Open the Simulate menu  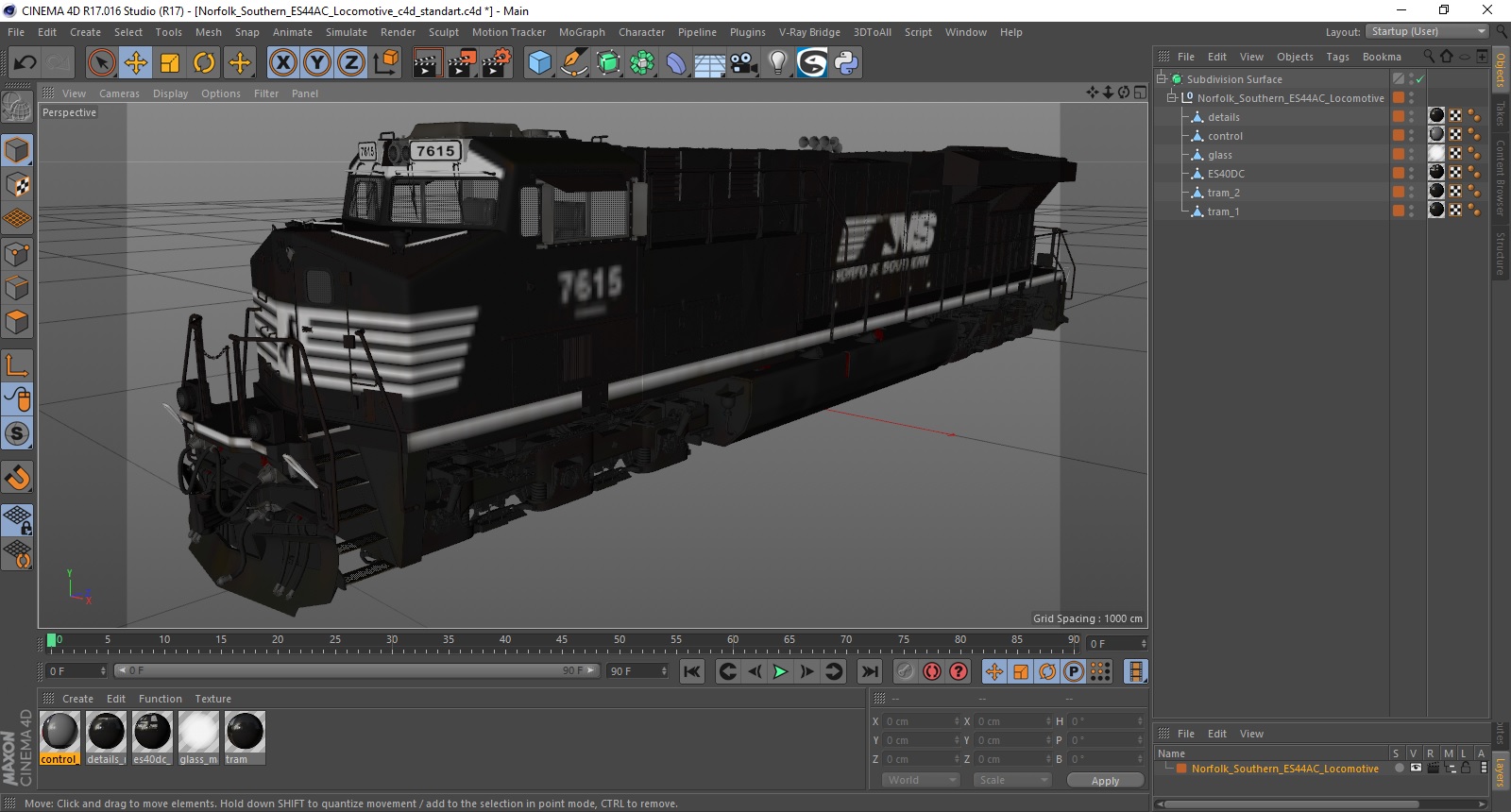pyautogui.click(x=347, y=32)
